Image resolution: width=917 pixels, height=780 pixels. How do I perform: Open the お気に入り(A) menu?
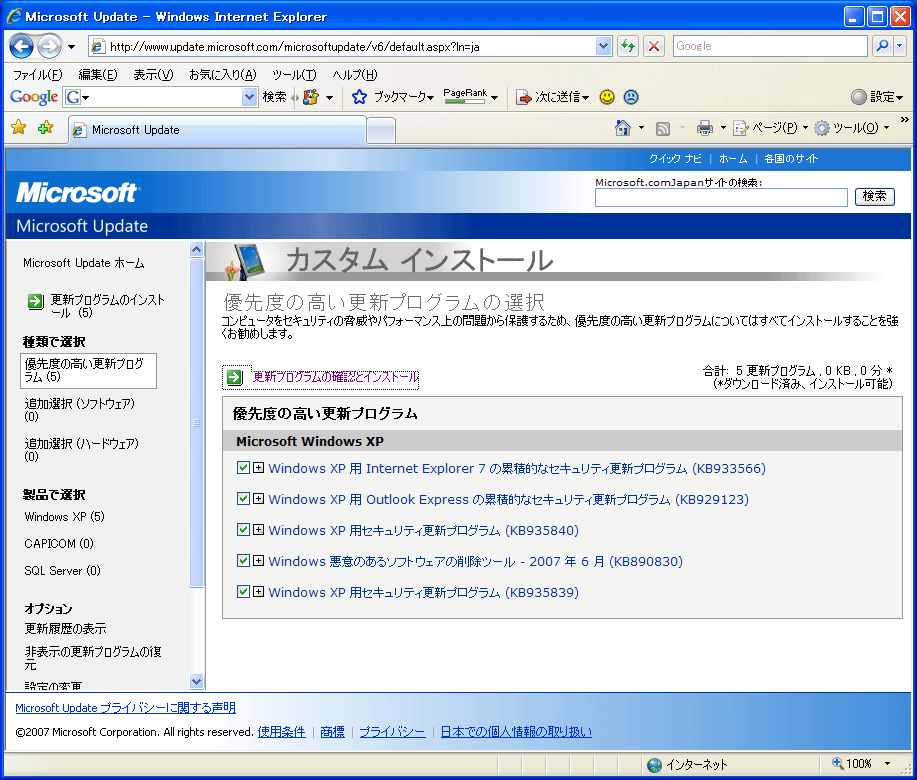click(223, 75)
